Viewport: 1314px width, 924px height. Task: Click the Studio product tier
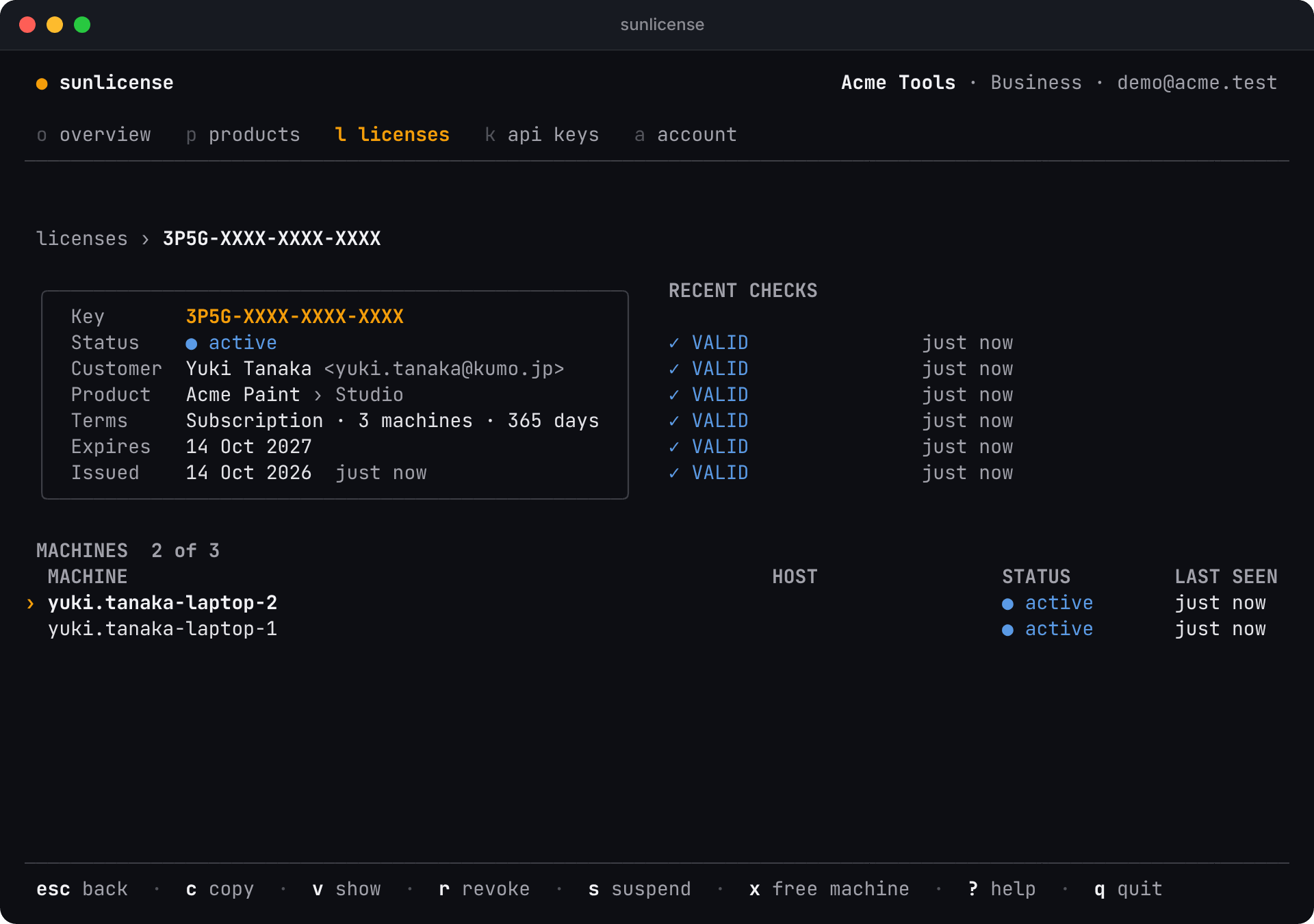(370, 395)
